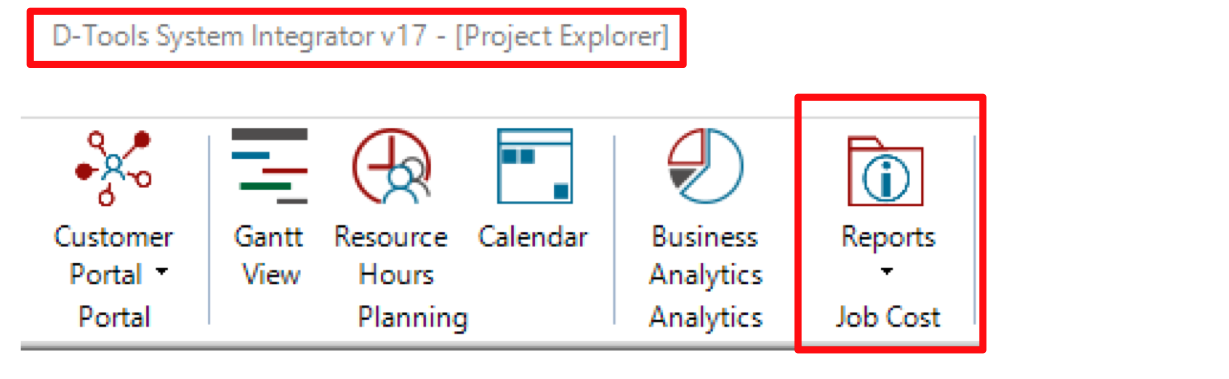Click the Gantt View bars icon
Image resolution: width=1229 pixels, height=379 pixels.
(269, 166)
